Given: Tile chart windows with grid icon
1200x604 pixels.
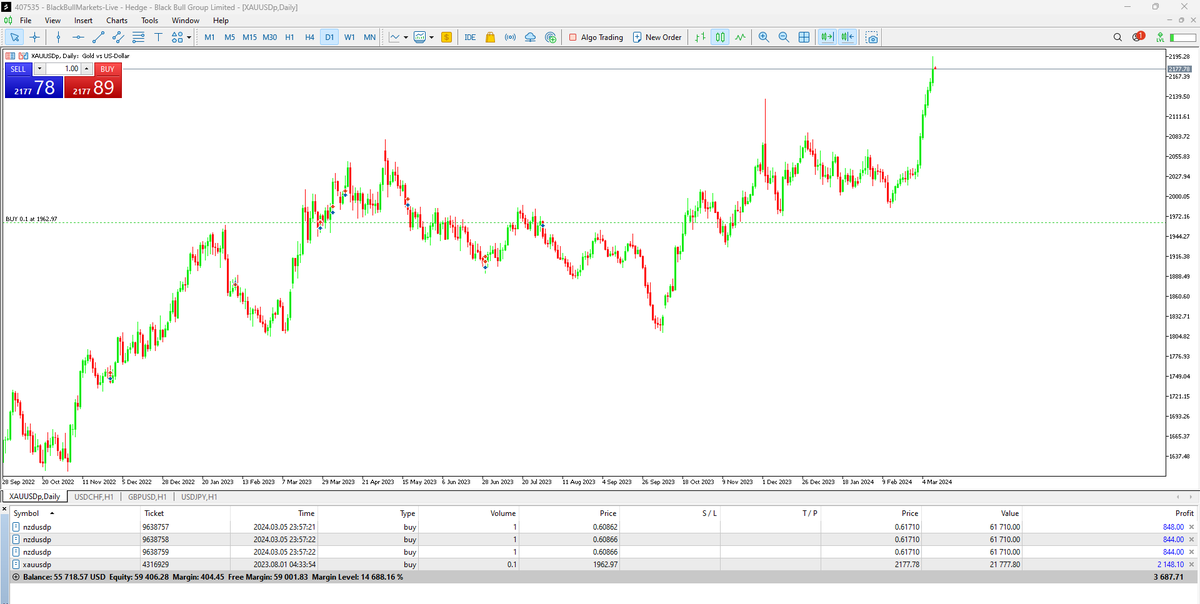Looking at the screenshot, I should 804,37.
